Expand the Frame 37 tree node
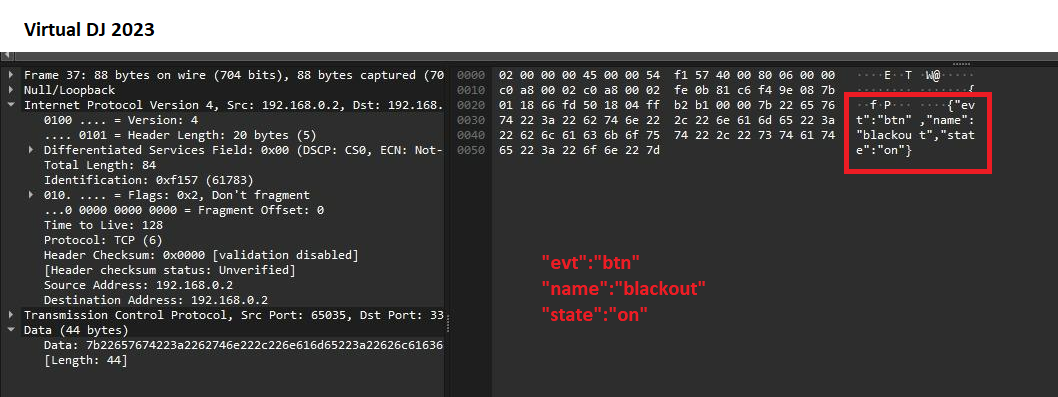 [11, 75]
